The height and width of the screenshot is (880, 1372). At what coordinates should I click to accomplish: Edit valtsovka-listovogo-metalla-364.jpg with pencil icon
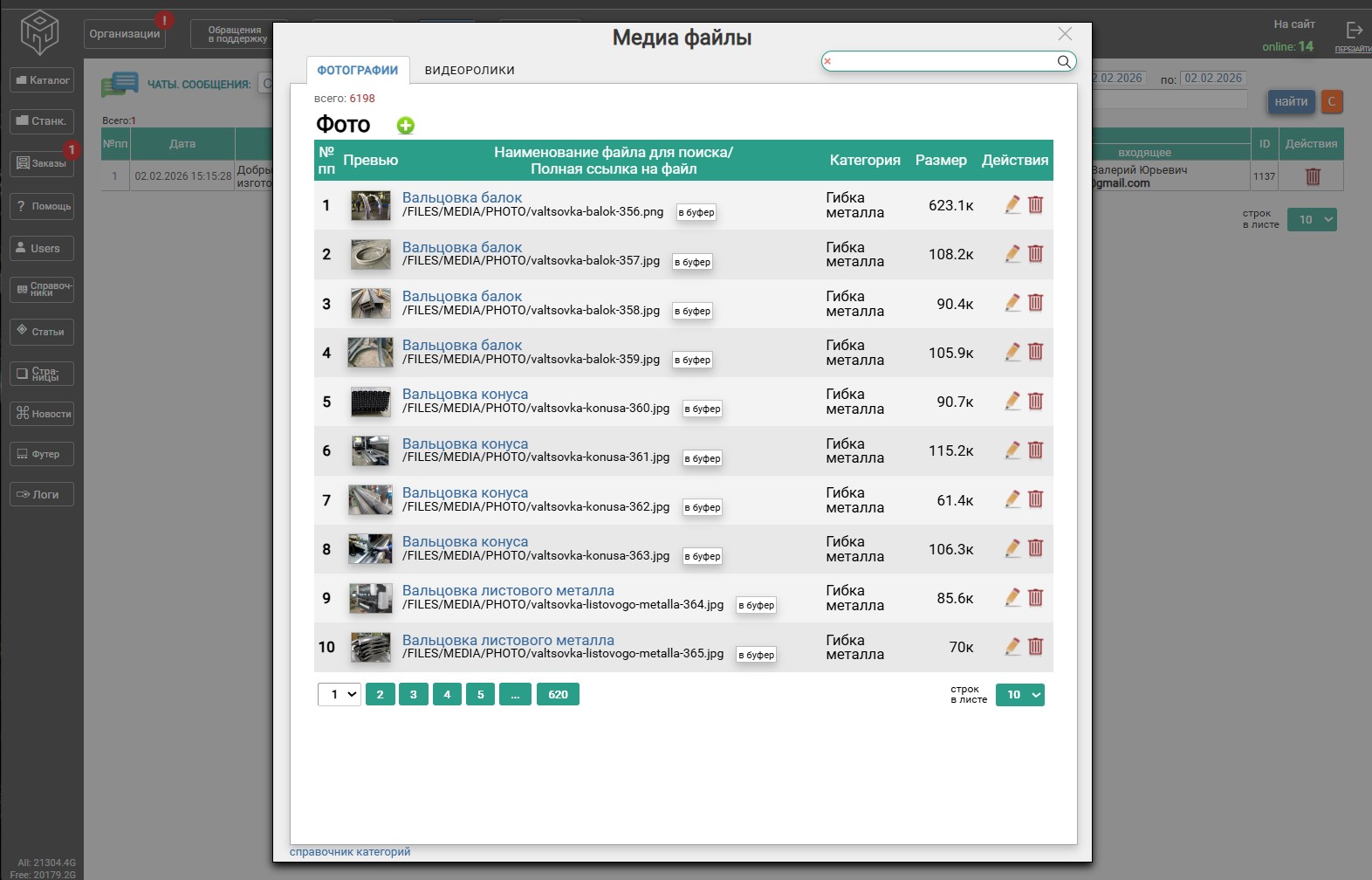coord(1012,598)
